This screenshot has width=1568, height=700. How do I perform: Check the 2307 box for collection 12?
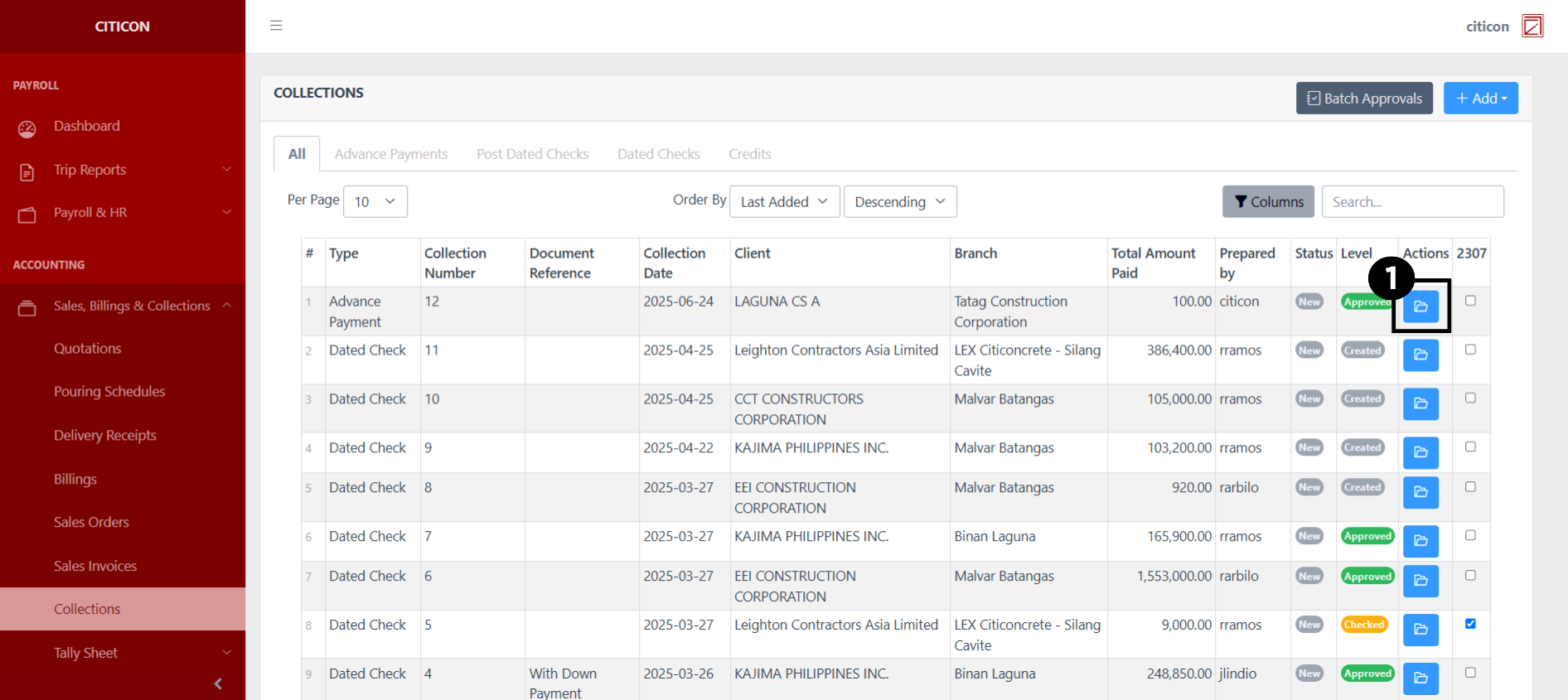[1470, 301]
